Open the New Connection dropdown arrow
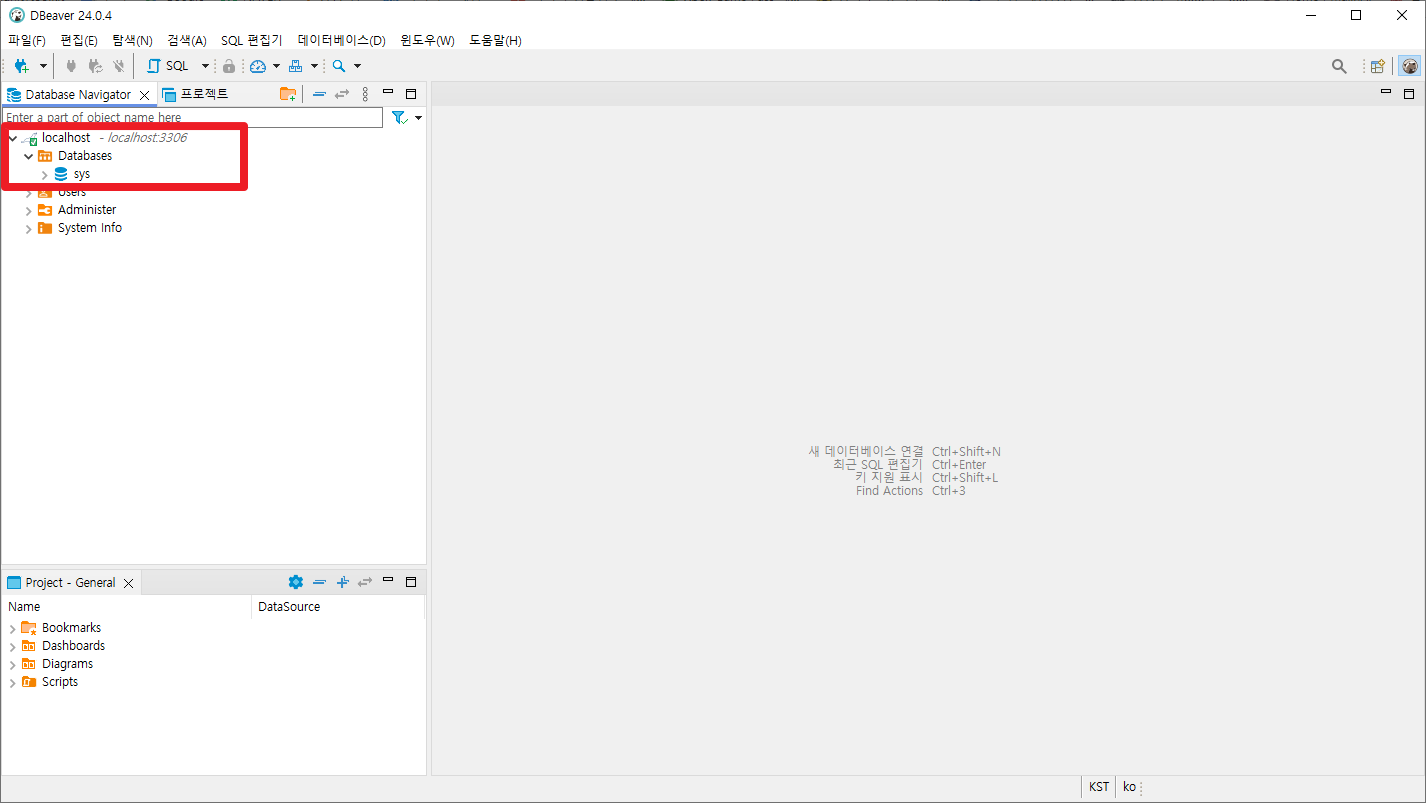 (43, 66)
